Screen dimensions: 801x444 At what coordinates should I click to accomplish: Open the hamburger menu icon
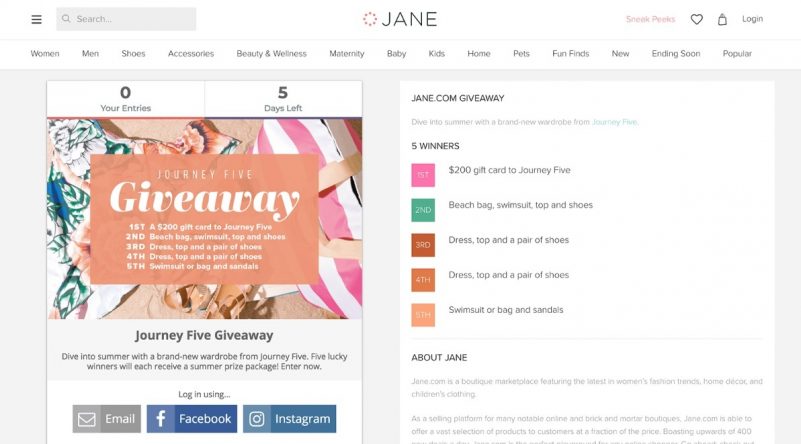click(x=36, y=19)
